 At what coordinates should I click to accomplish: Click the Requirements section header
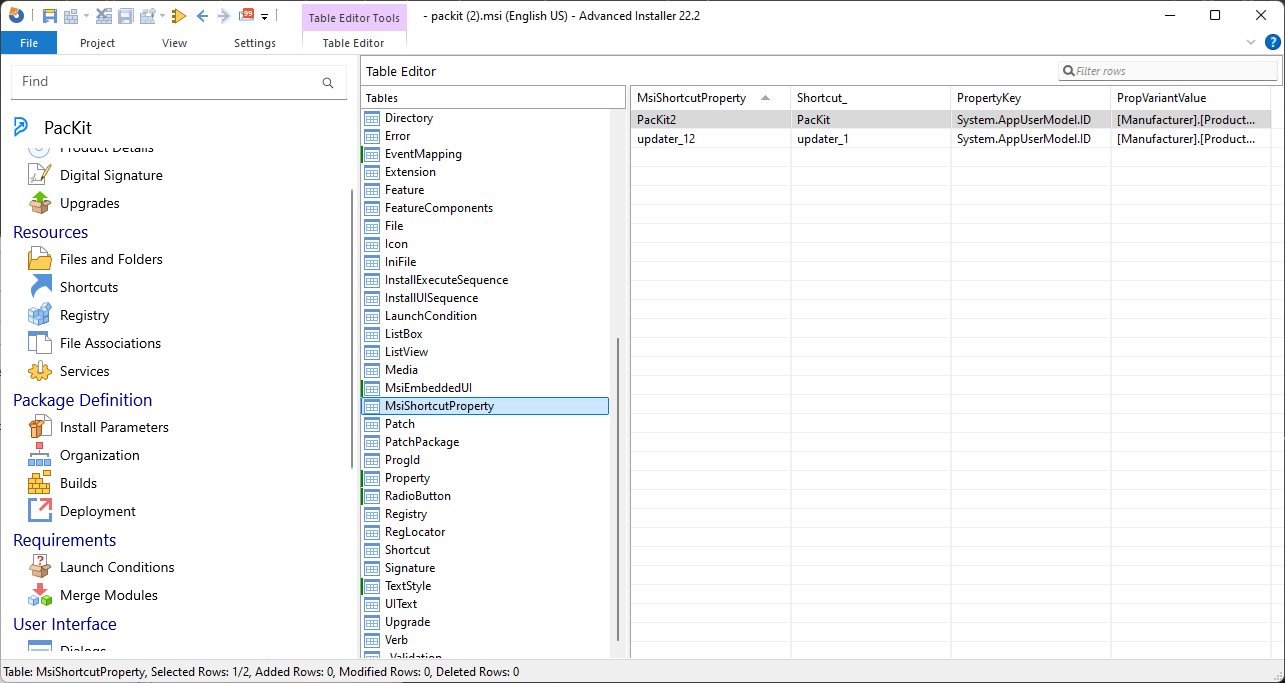click(x=64, y=540)
